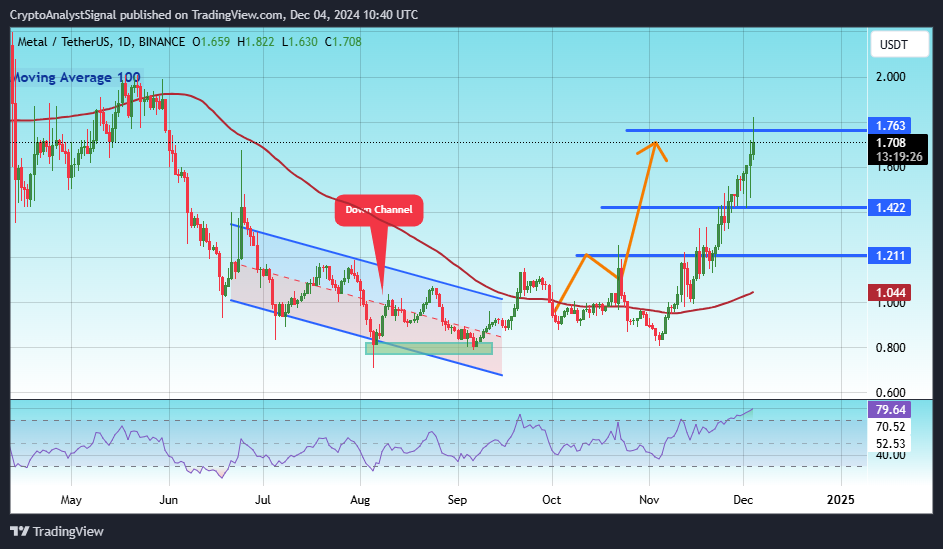Viewport: 943px width, 549px height.
Task: Click the Dec label on time axis
Action: coord(743,500)
